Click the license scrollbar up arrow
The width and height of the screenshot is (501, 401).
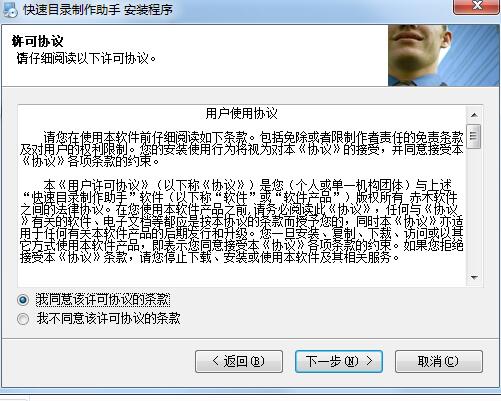(474, 115)
